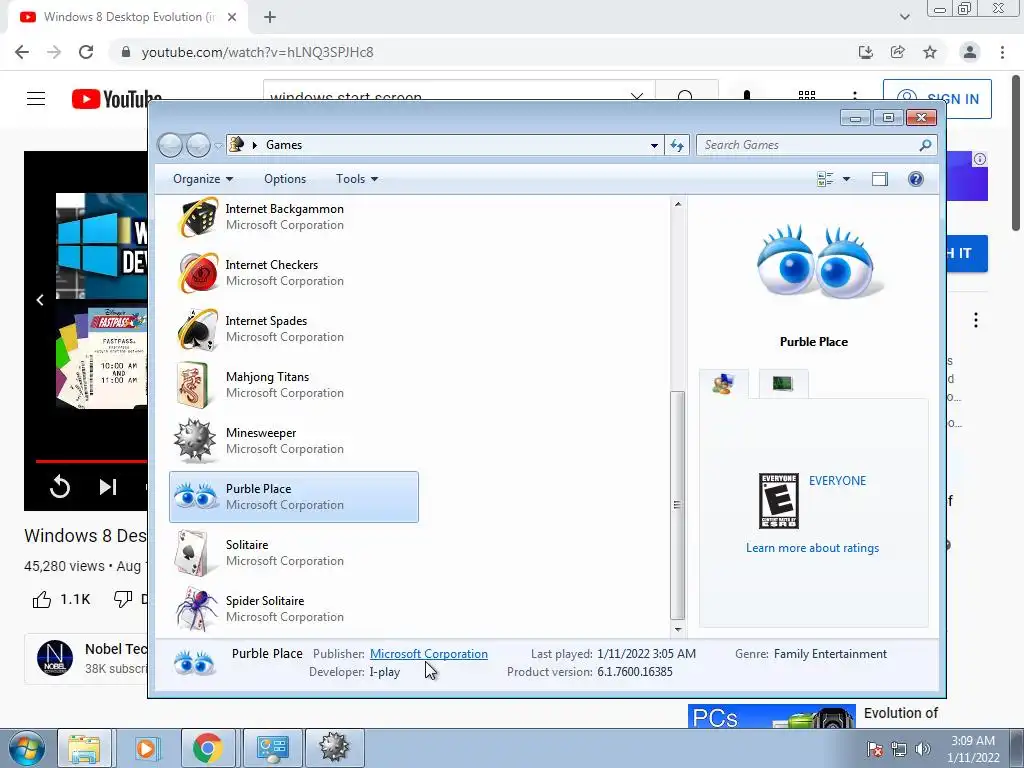Viewport: 1024px width, 768px height.
Task: Replay the YouTube video
Action: coord(59,487)
